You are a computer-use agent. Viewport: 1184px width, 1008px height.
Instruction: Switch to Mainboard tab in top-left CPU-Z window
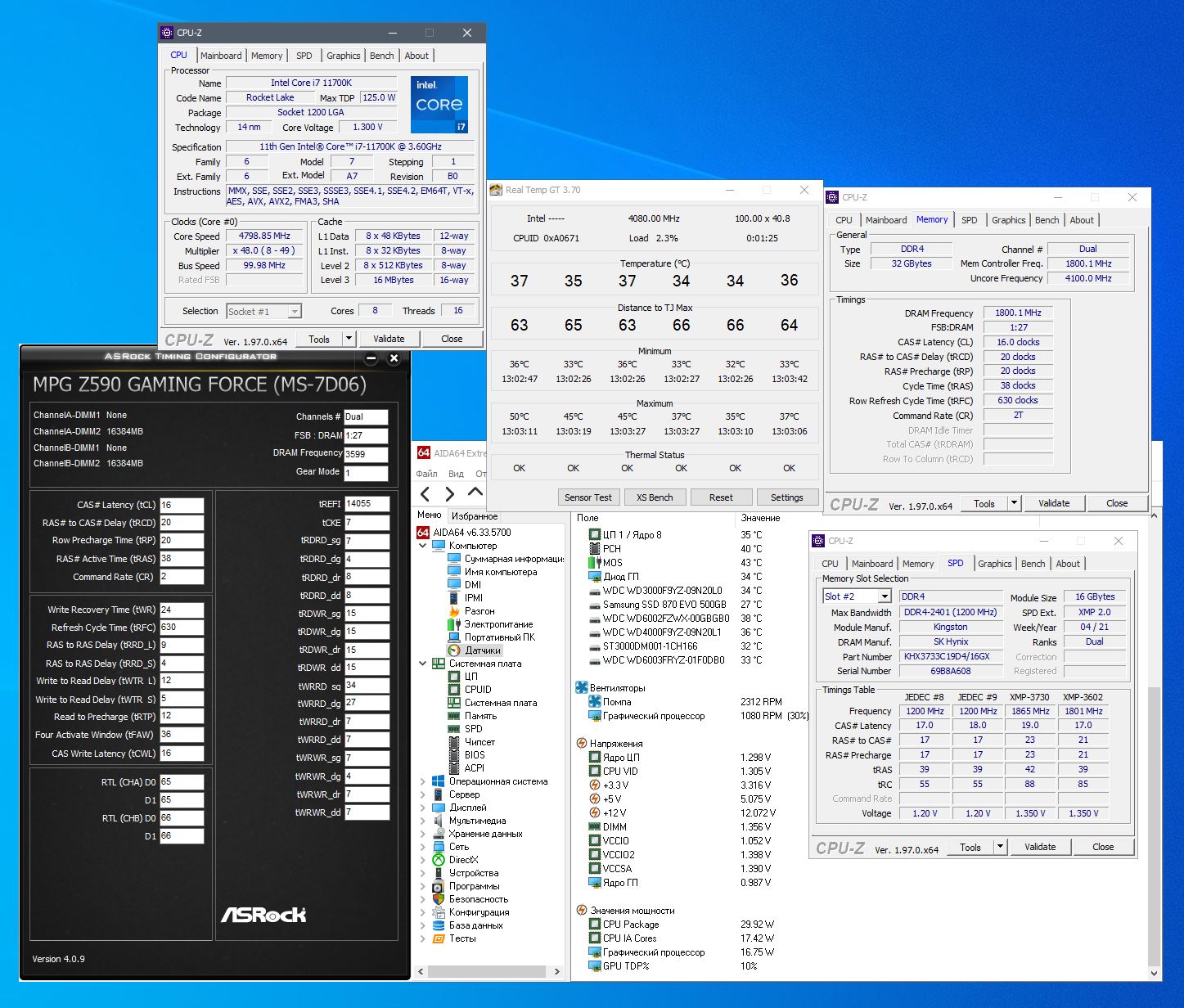pyautogui.click(x=221, y=56)
